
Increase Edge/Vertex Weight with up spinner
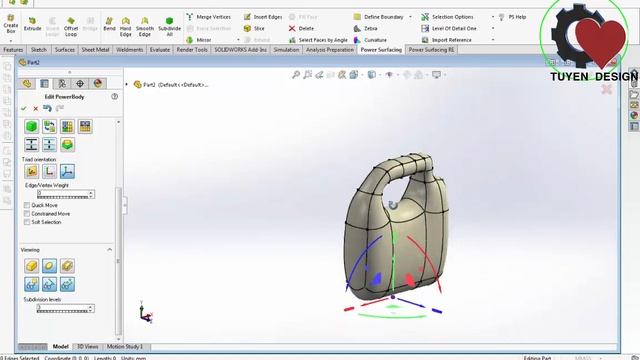[91, 192]
